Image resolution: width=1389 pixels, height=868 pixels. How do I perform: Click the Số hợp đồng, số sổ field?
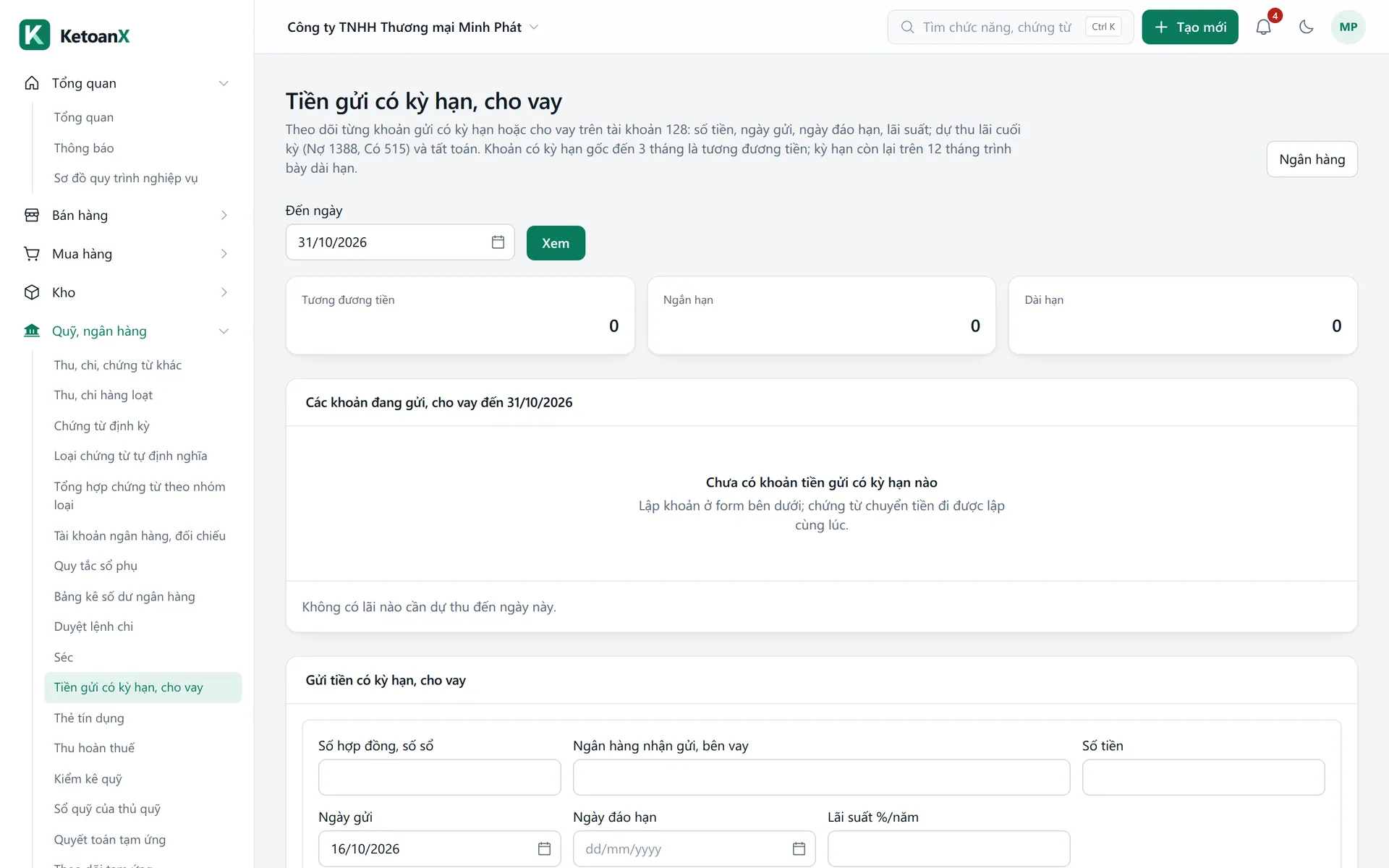point(440,778)
